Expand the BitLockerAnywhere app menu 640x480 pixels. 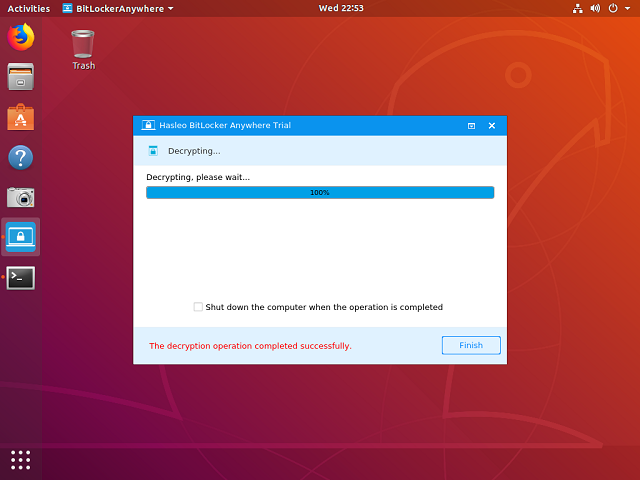(x=117, y=8)
